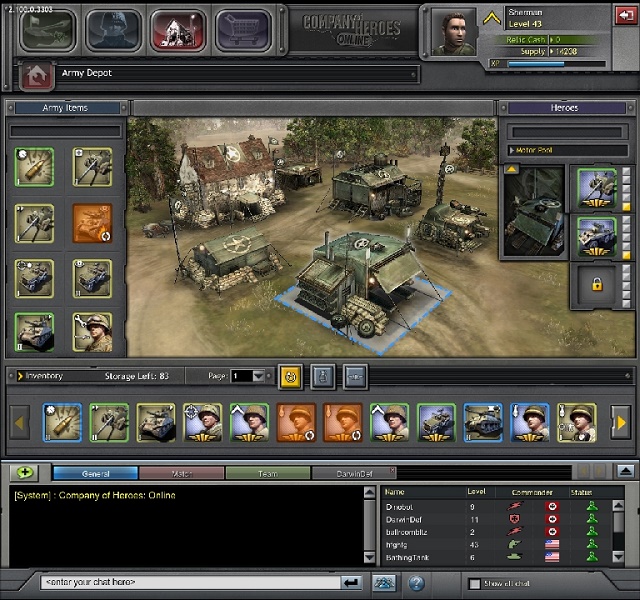Toggle the grenade inventory filter button

coord(323,376)
